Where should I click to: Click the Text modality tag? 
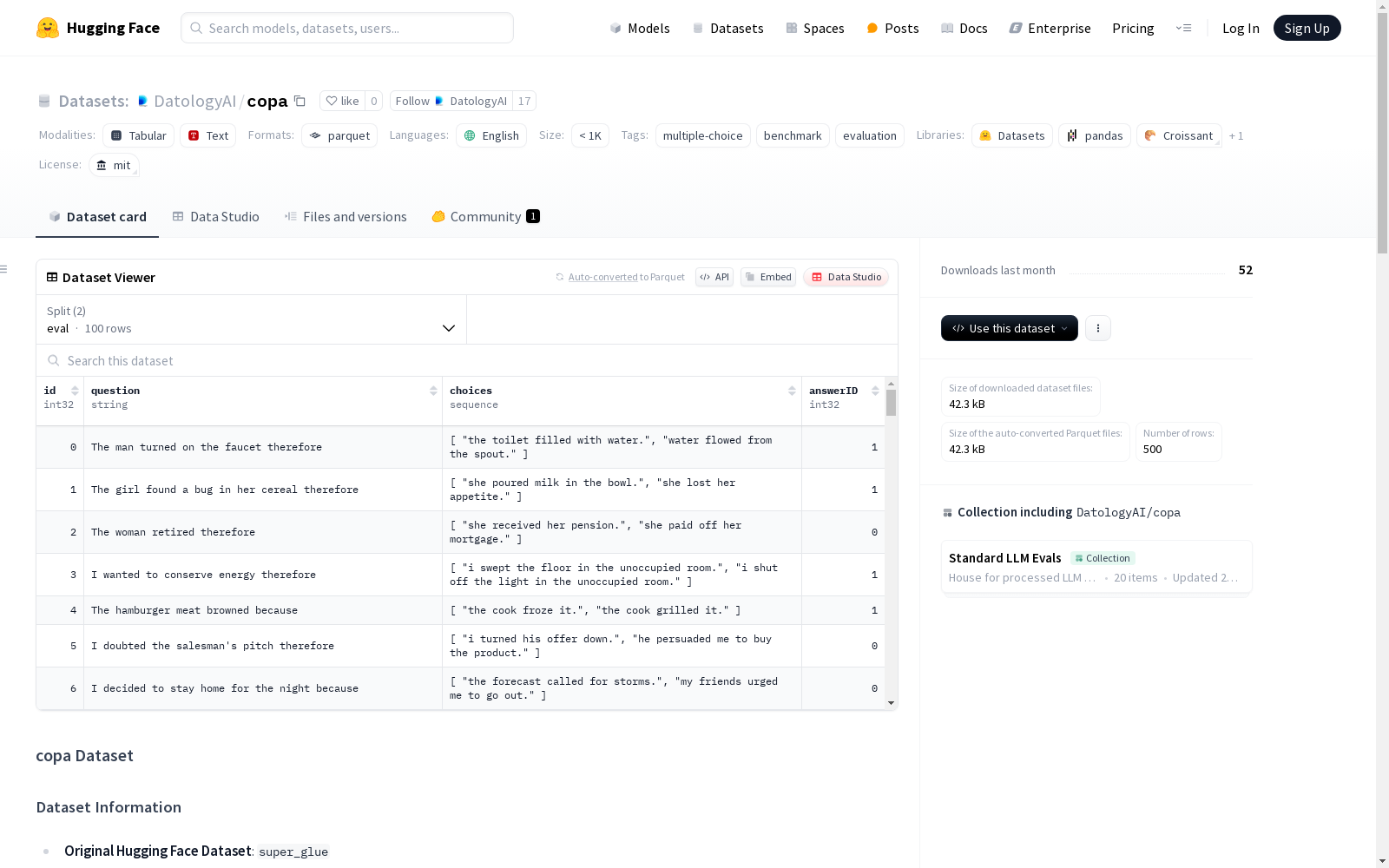(208, 135)
